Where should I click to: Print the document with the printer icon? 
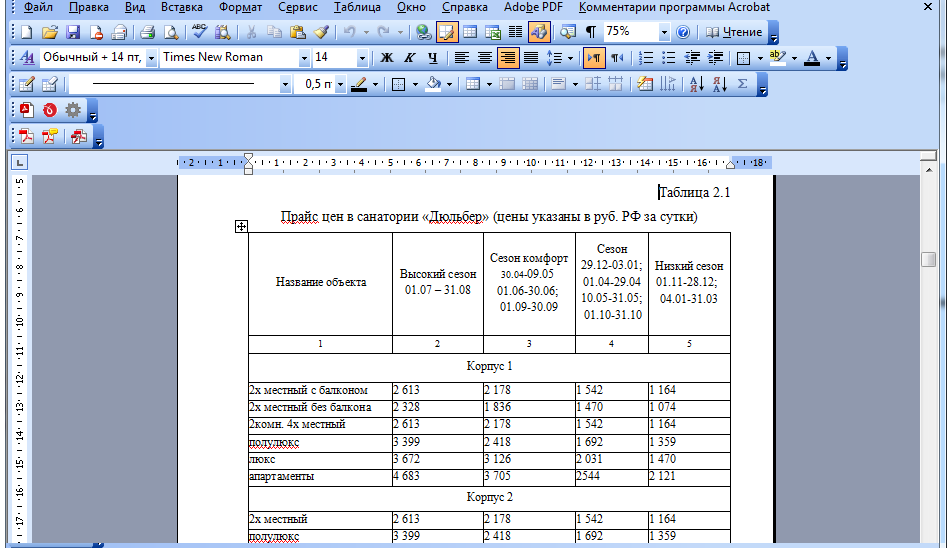point(148,32)
